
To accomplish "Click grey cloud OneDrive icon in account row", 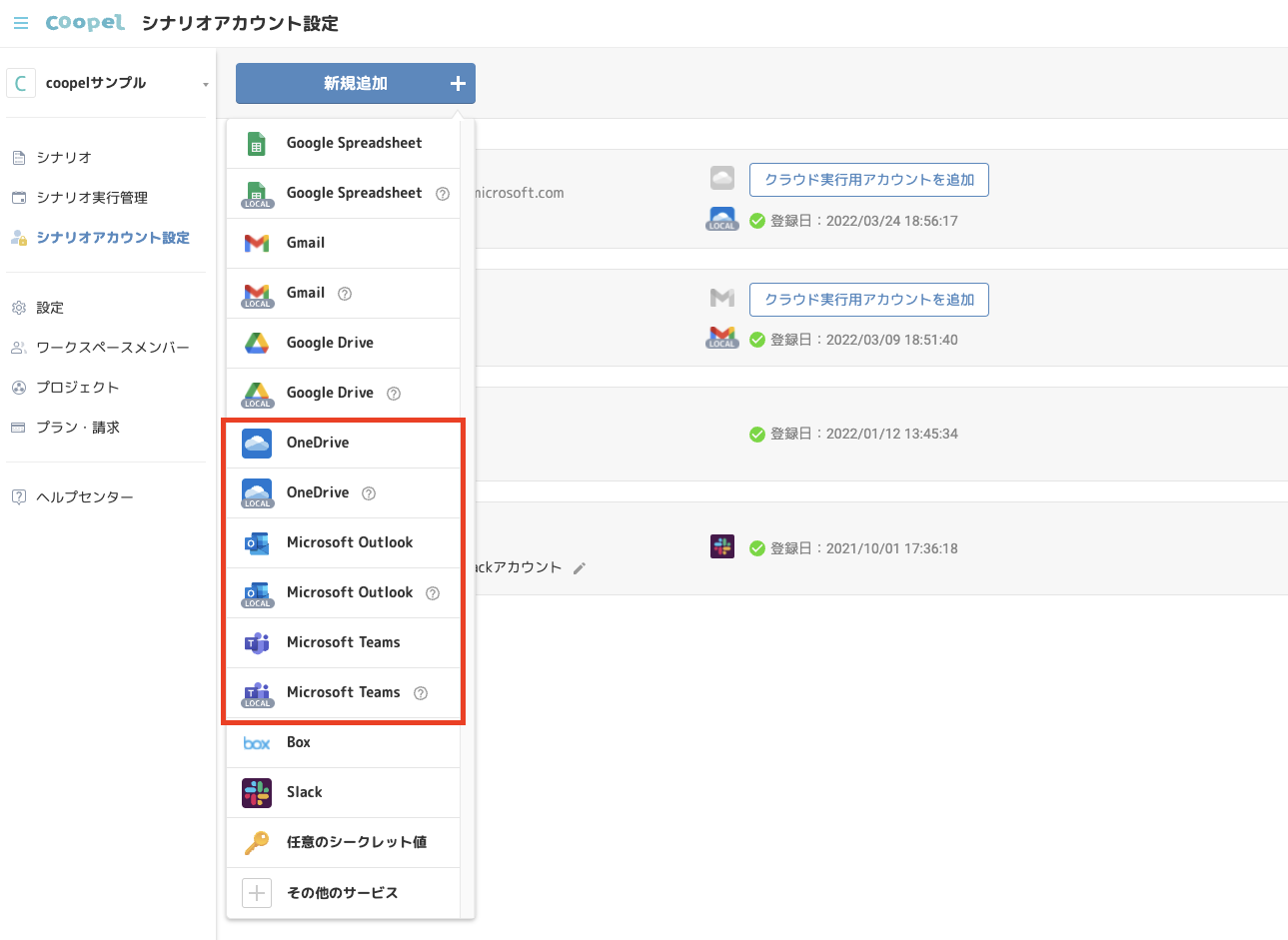I will tap(722, 179).
